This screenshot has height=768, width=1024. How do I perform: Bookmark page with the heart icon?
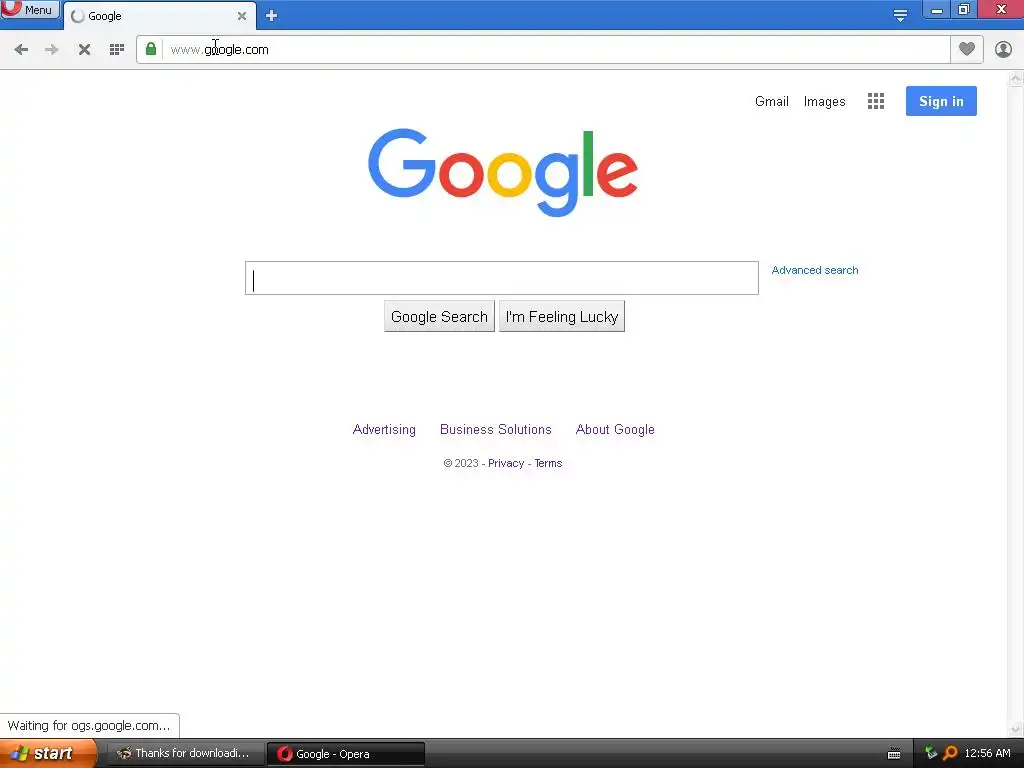point(967,49)
